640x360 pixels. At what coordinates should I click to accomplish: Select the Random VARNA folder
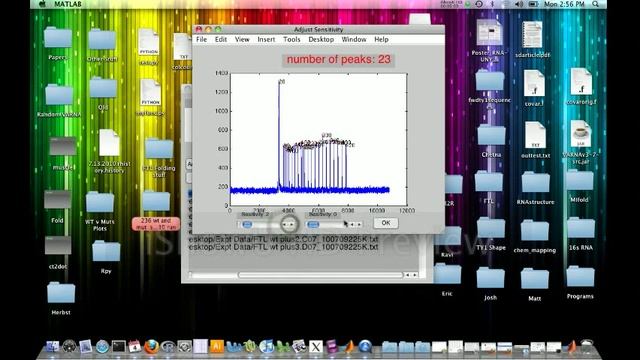[x=59, y=95]
